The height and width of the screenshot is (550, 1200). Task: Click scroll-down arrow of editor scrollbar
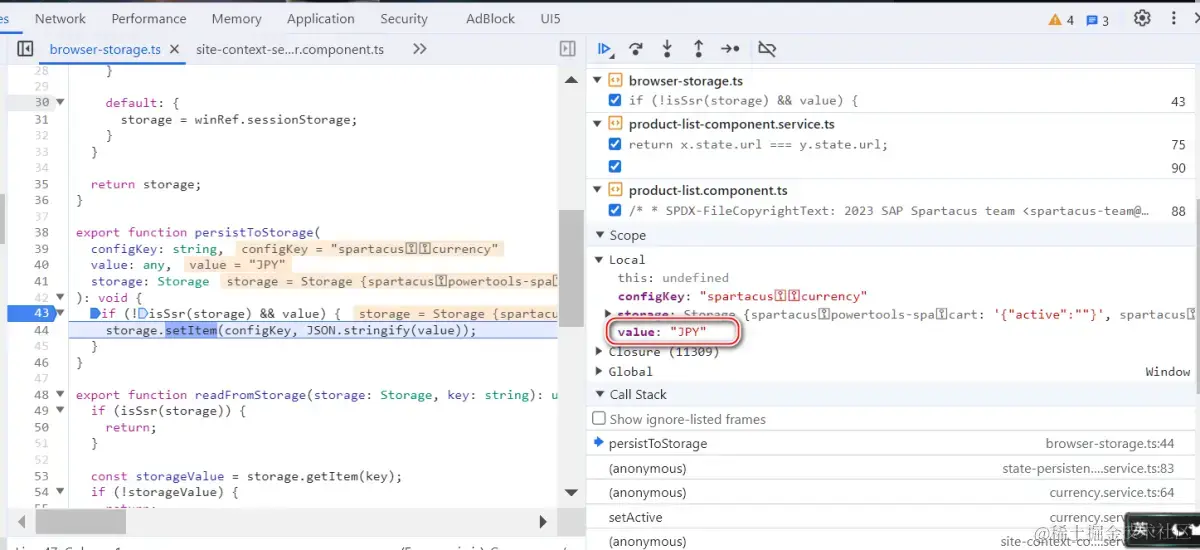(571, 493)
